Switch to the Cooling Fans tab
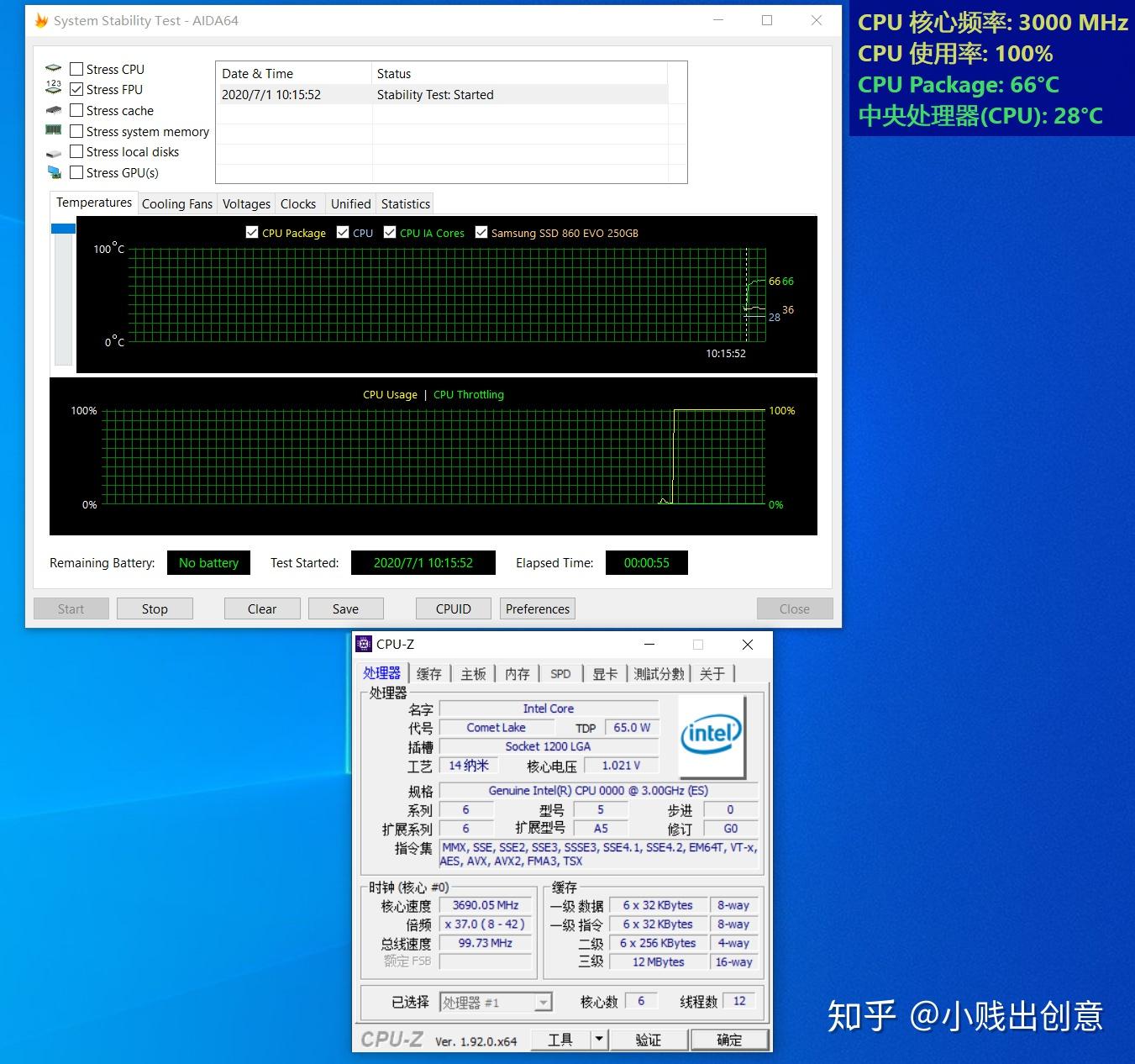Image resolution: width=1135 pixels, height=1064 pixels. pyautogui.click(x=177, y=203)
